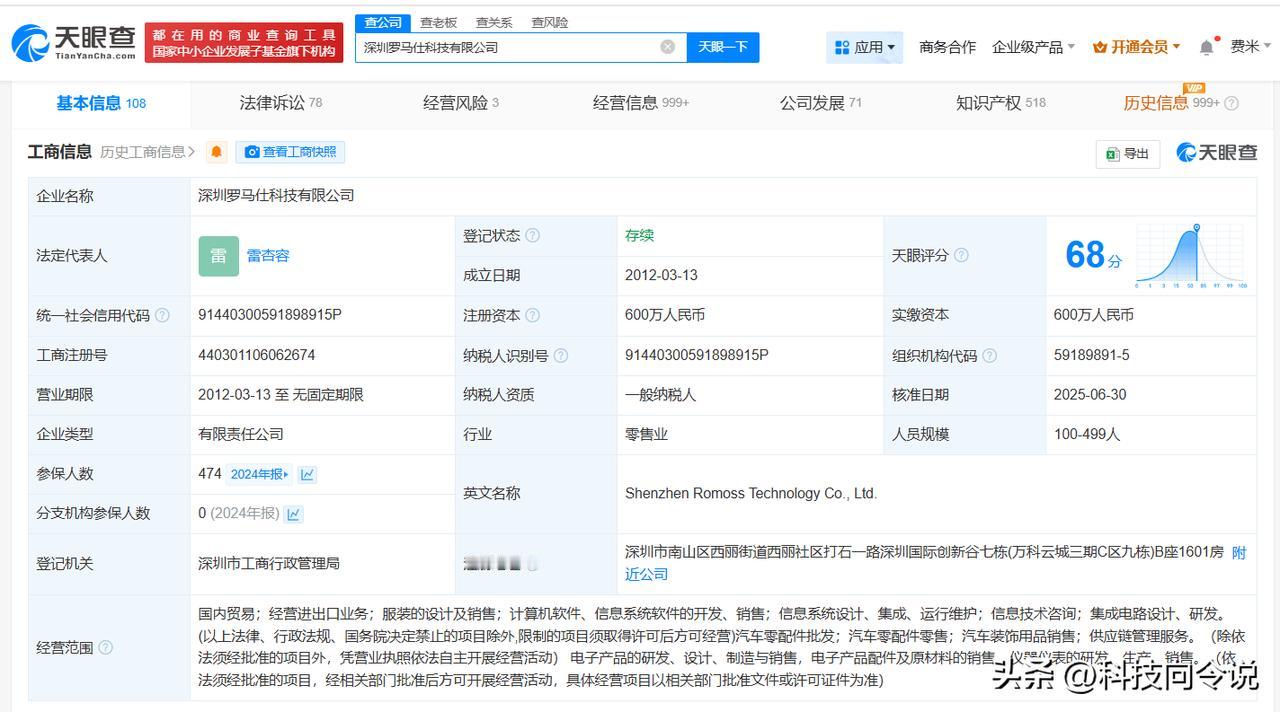The height and width of the screenshot is (712, 1280).
Task: Click the help icon beside 统一社会信用代码
Action: 162,315
